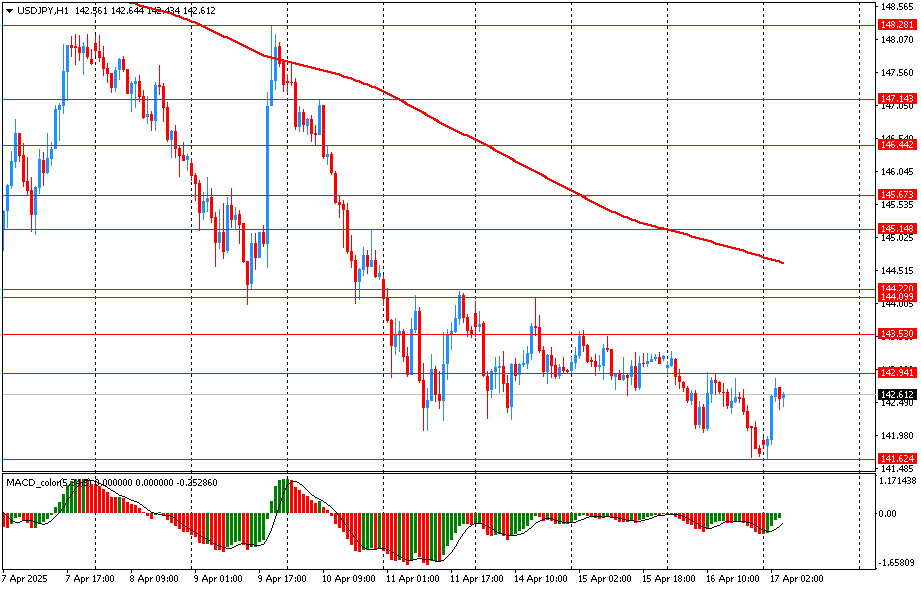Click the black 142.612 current price label
Screen dimensions: 921x590
[x=896, y=395]
